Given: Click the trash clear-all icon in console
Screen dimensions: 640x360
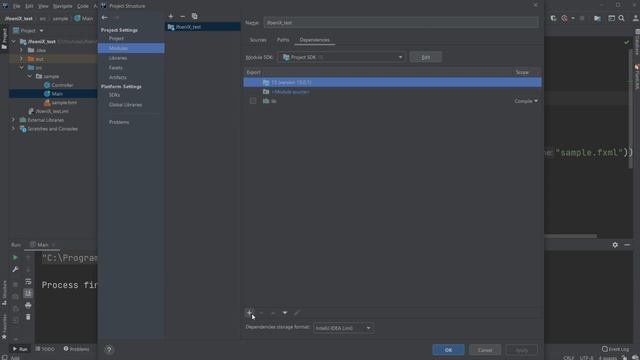Looking at the screenshot, I should point(28,317).
